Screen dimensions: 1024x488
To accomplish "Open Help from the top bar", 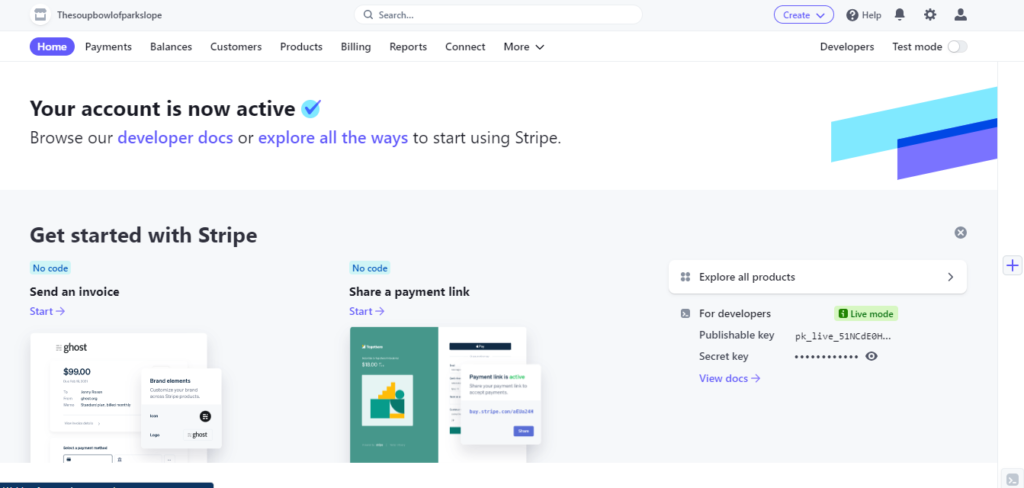I will 864,15.
